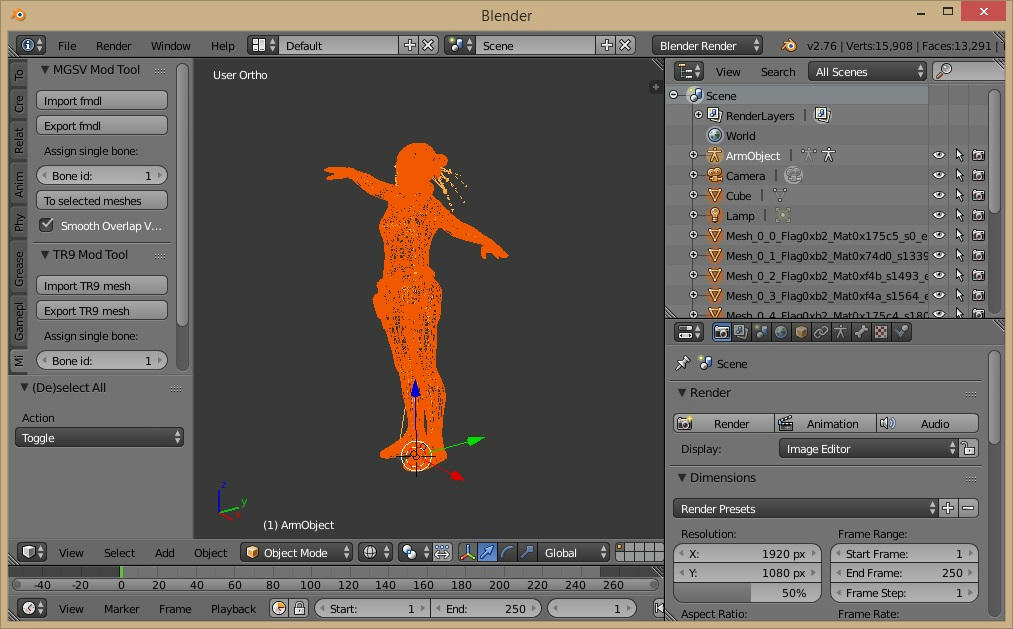Click the 50% resolution percentage slider
Image resolution: width=1013 pixels, height=629 pixels.
point(749,593)
